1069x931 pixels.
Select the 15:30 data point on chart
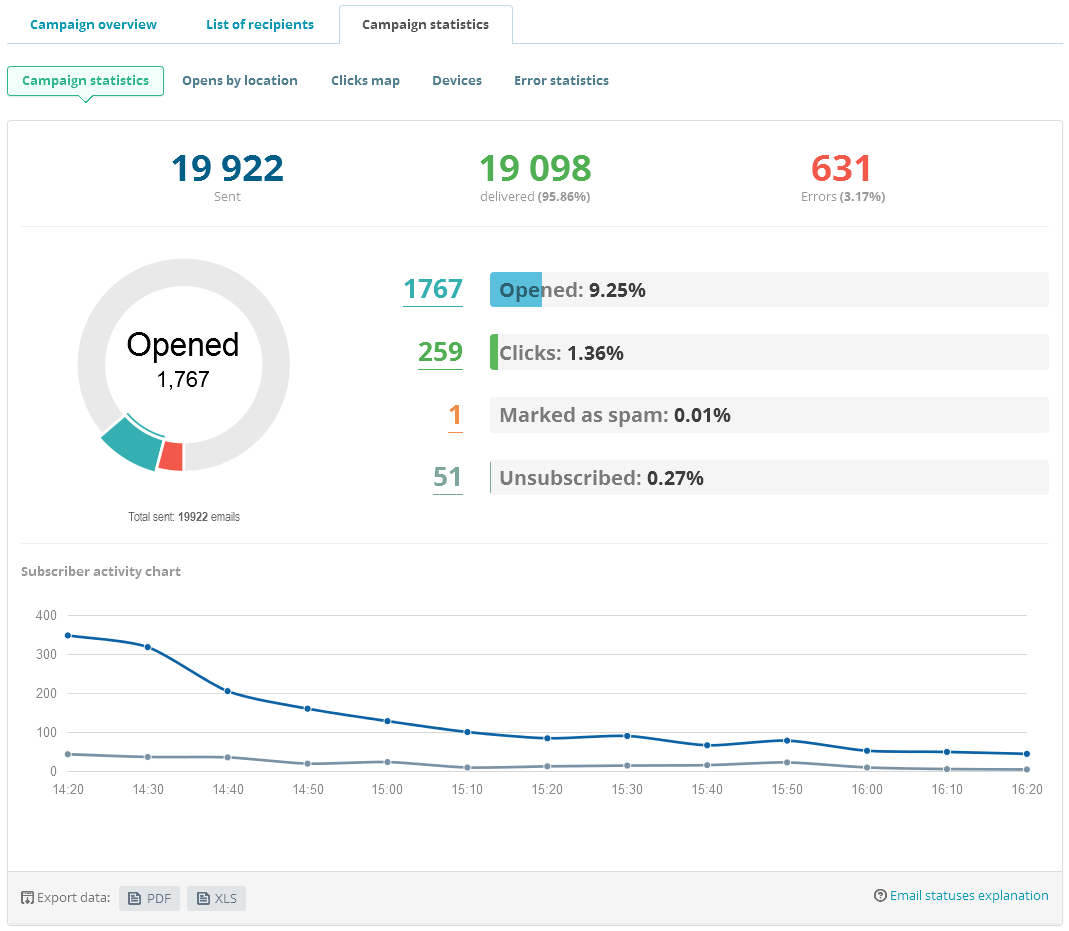pos(626,735)
